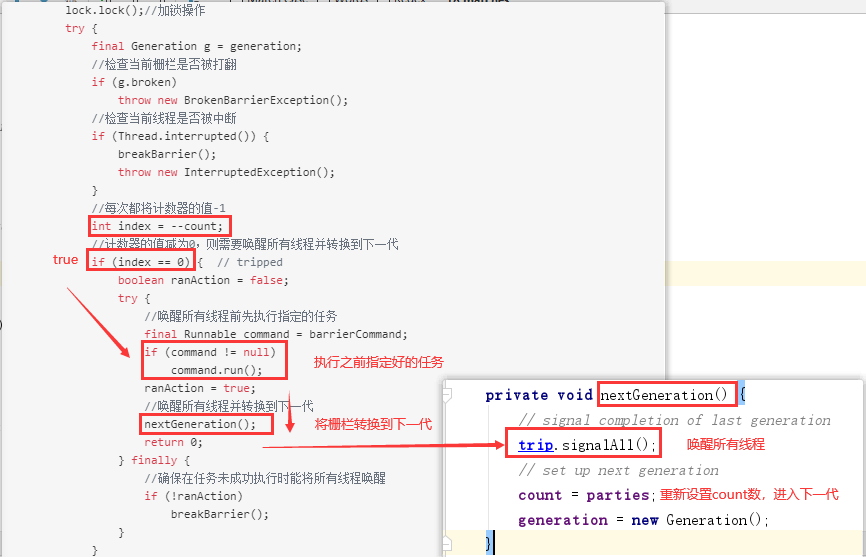Click the 'if (g.broken)' line
Viewport: 866px width, 557px height.
click(134, 82)
